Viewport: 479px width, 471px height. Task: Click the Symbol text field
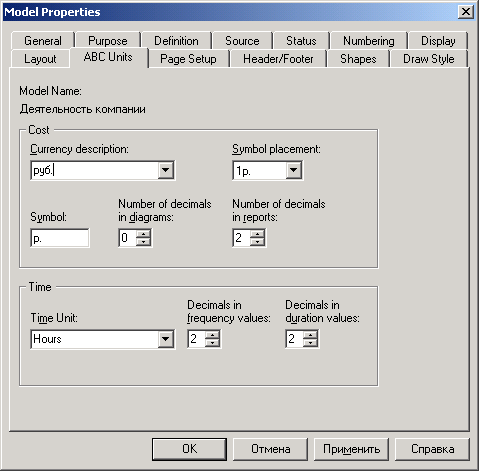point(60,238)
